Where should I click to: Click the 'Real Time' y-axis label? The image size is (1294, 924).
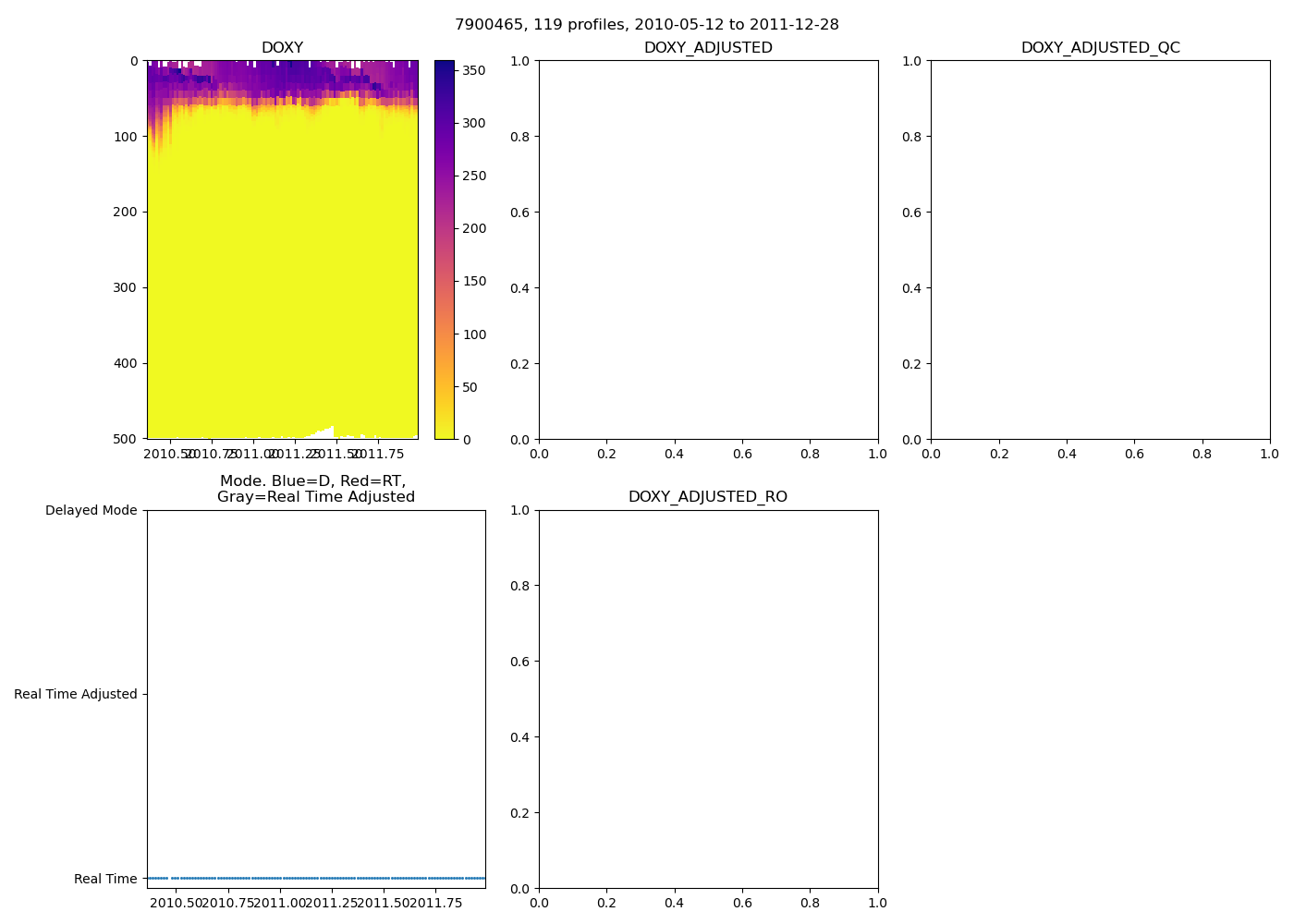pos(105,879)
